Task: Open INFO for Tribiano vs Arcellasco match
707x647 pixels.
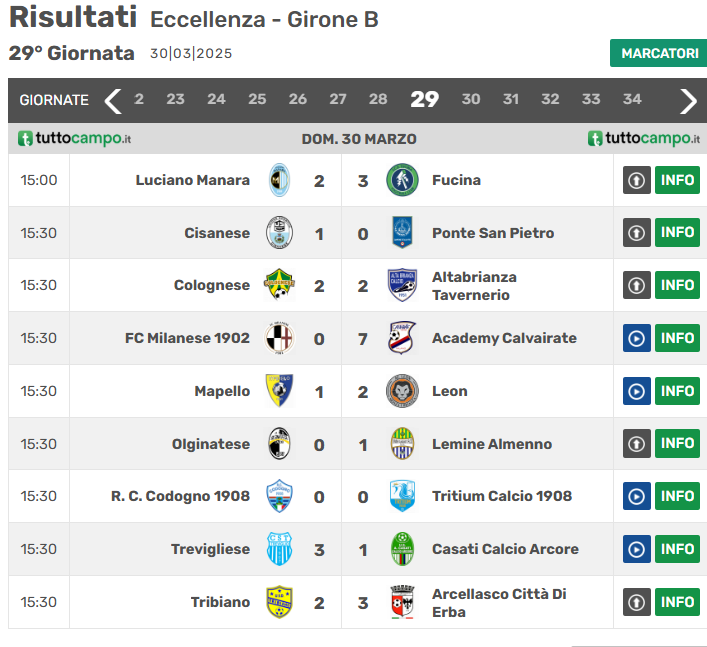Action: point(677,602)
